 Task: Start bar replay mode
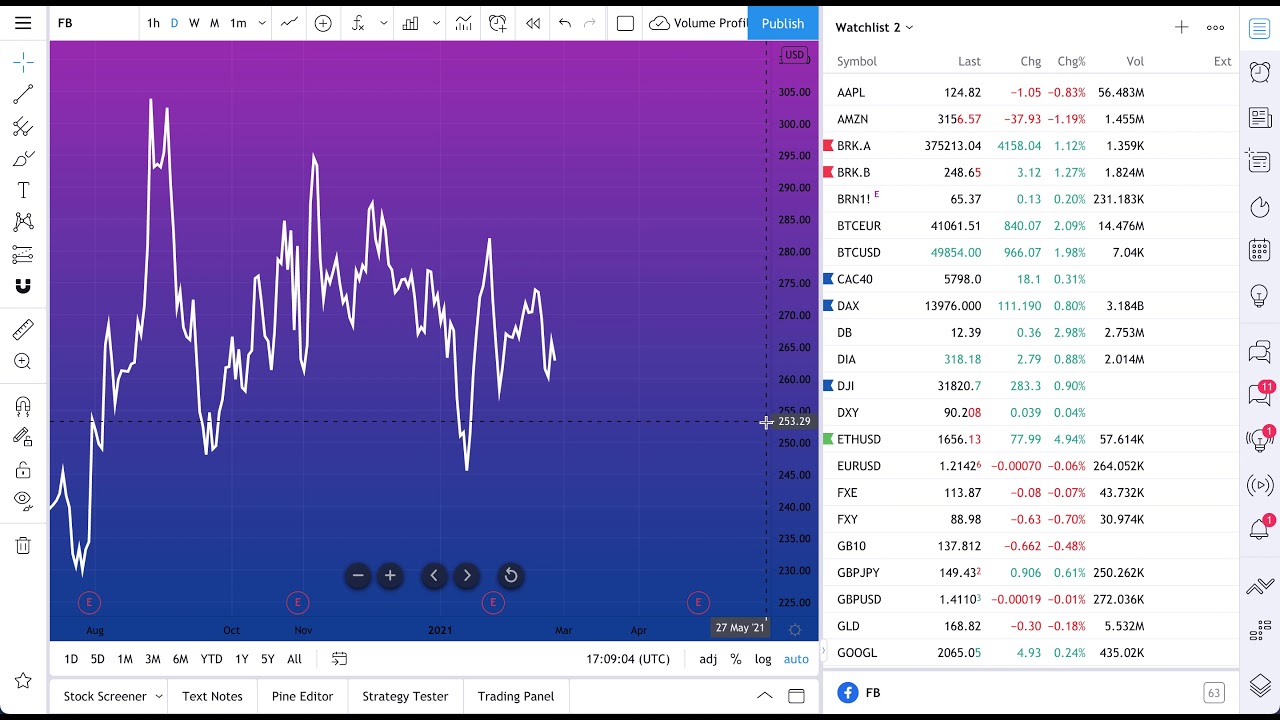point(533,23)
